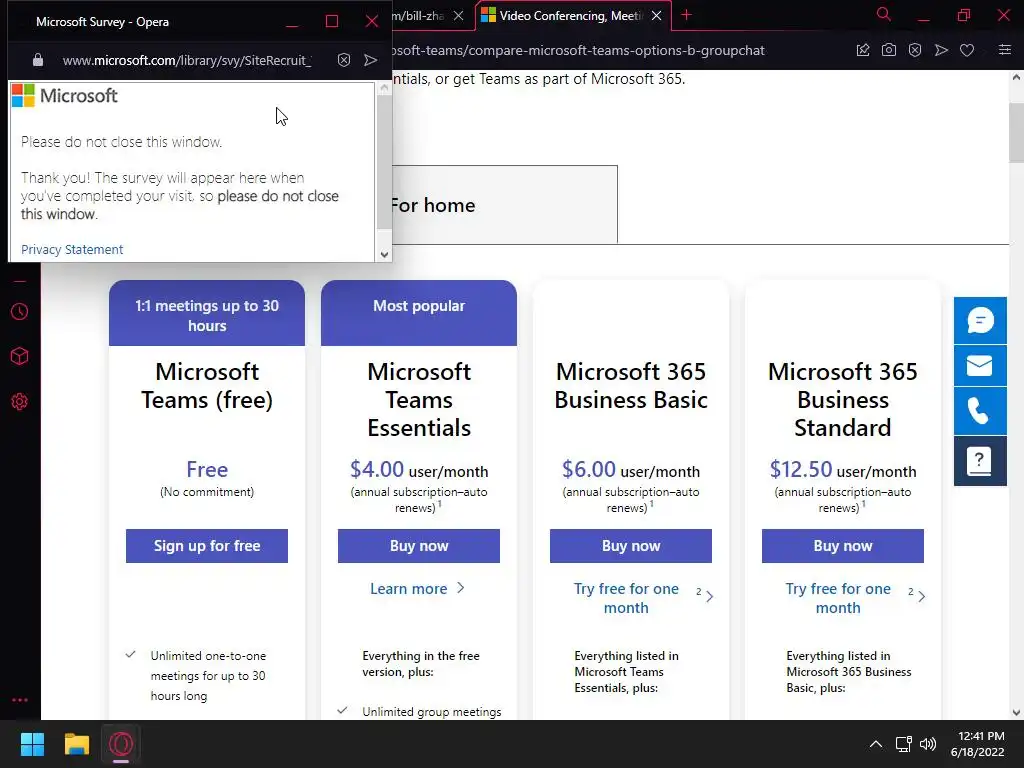Click Buy now for Business Basic
The width and height of the screenshot is (1024, 768).
pos(631,546)
